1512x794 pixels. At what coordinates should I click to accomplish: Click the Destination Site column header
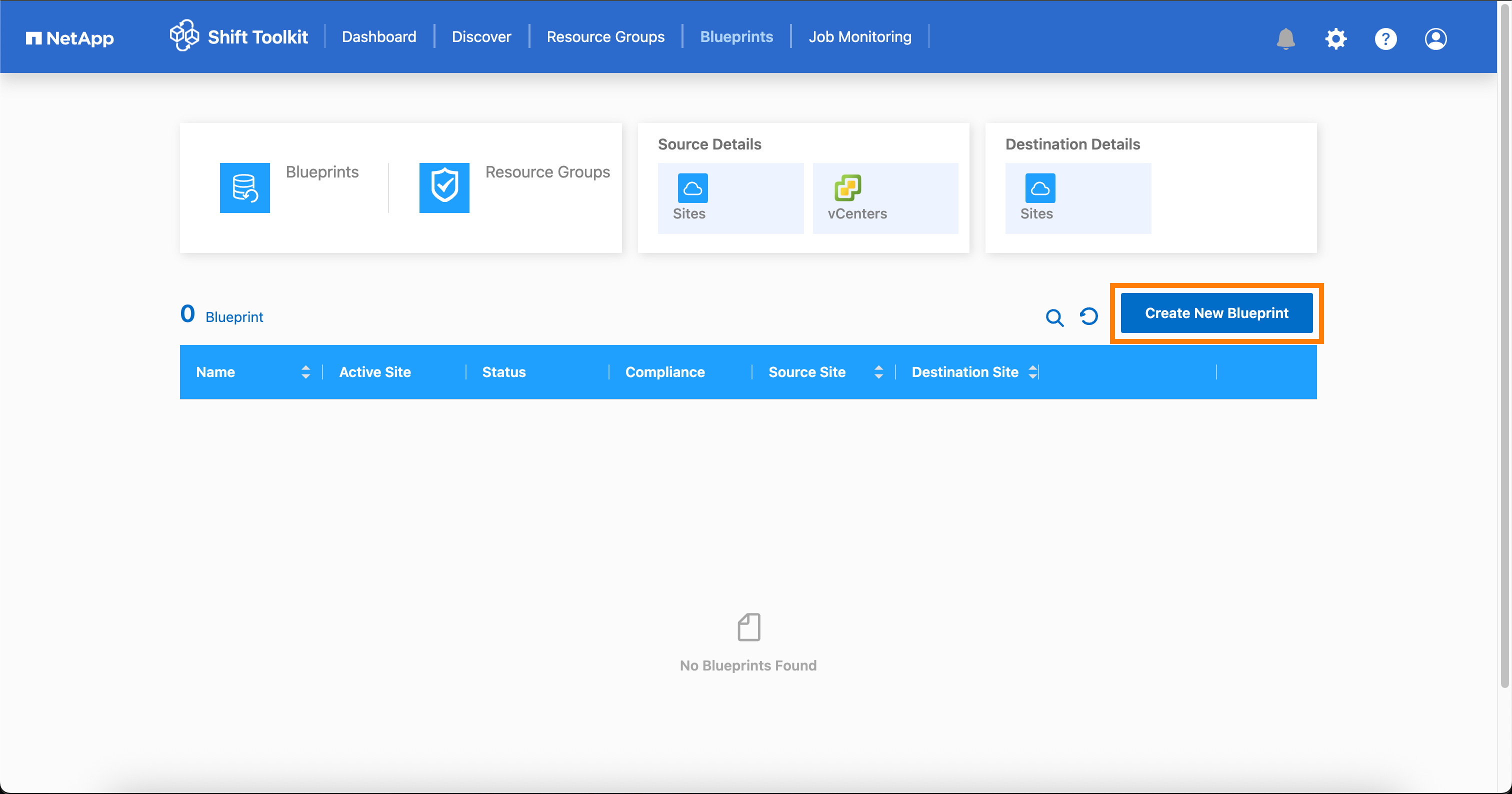click(965, 372)
